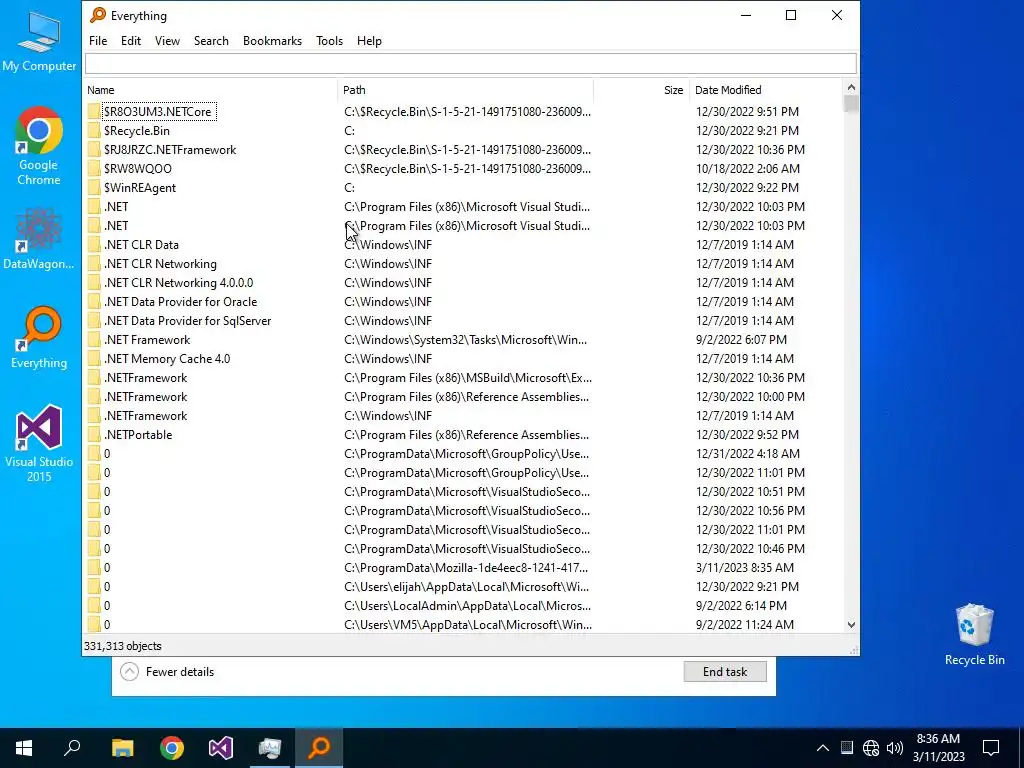
Task: Show hidden system tray icons
Action: pyautogui.click(x=823, y=748)
